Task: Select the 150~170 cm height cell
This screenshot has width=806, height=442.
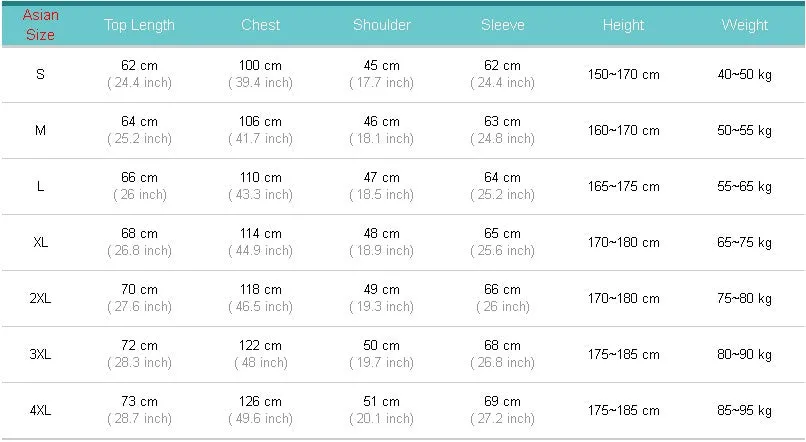Action: [x=624, y=74]
